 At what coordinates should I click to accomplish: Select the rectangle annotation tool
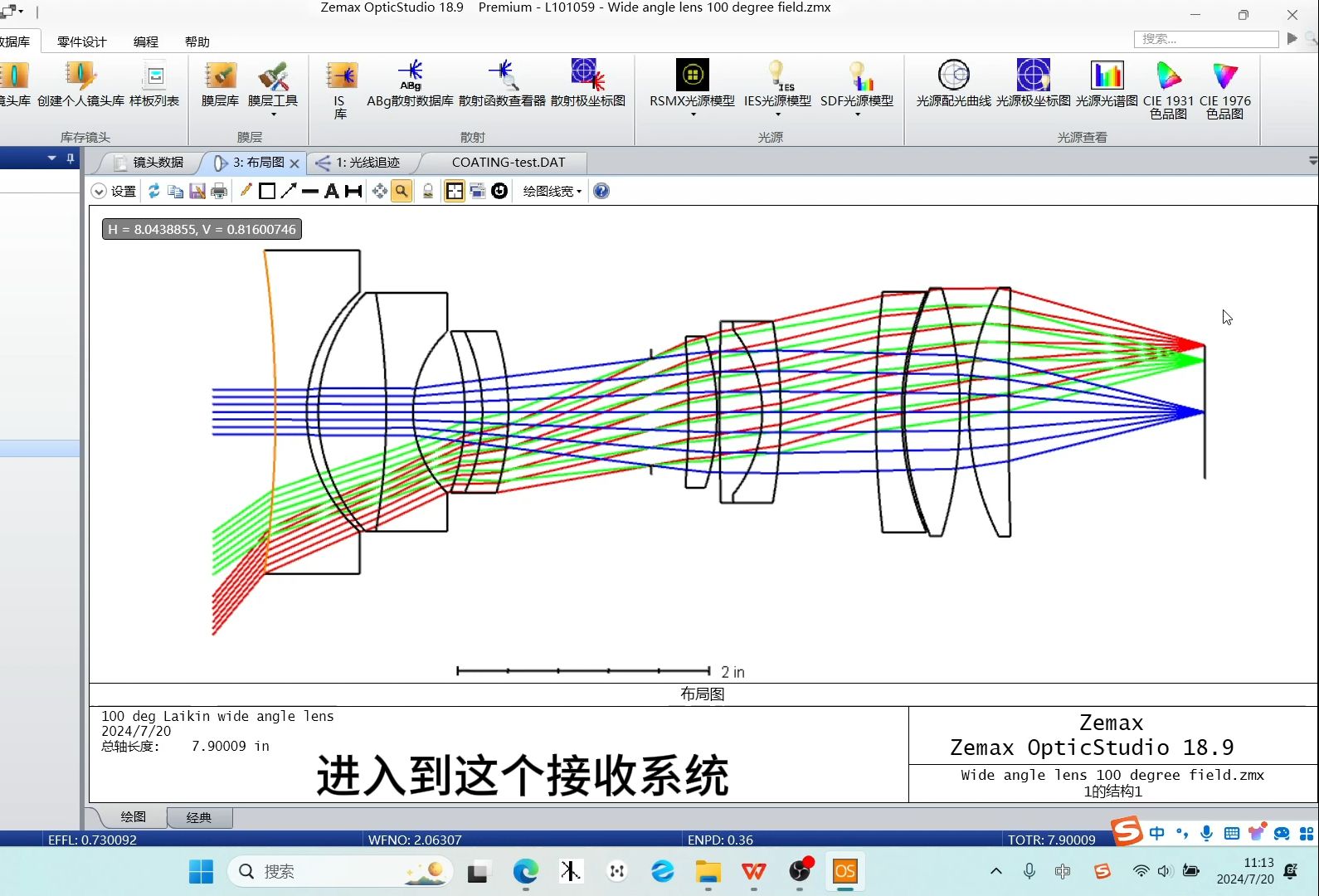(267, 191)
